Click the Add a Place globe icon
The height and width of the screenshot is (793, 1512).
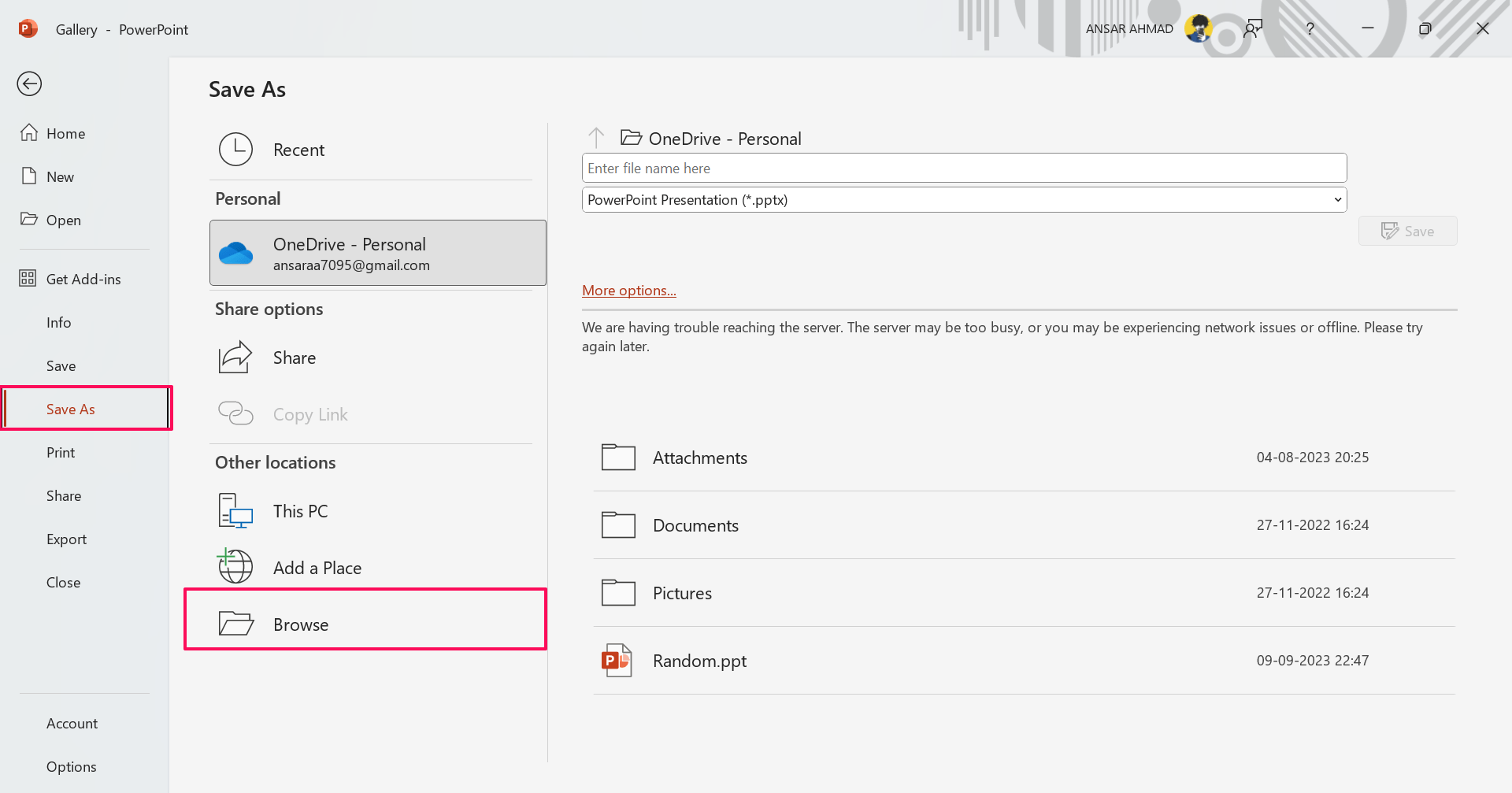point(235,565)
